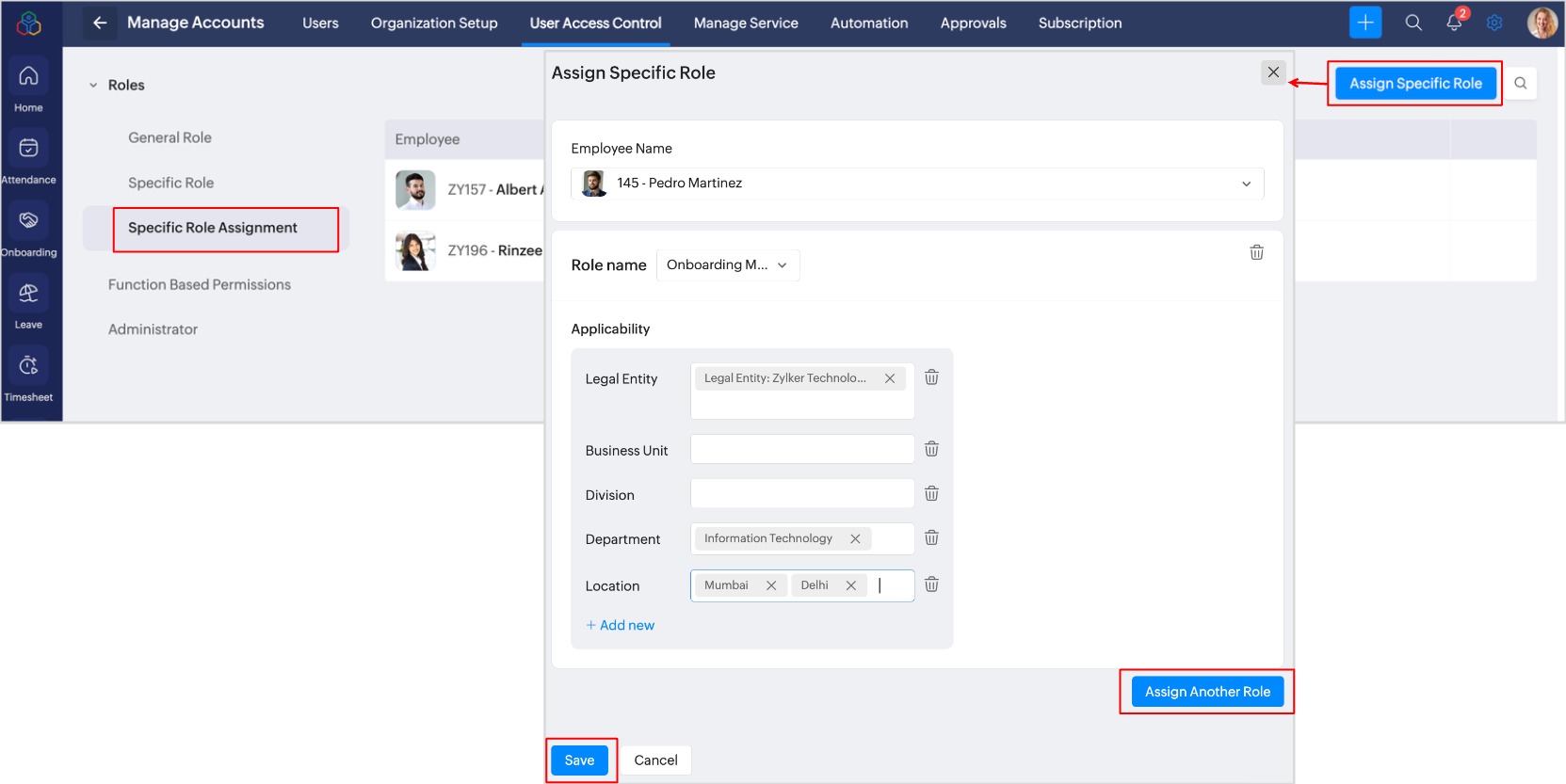1566x784 pixels.
Task: Close the Assign Specific Role dialog
Action: click(1273, 72)
